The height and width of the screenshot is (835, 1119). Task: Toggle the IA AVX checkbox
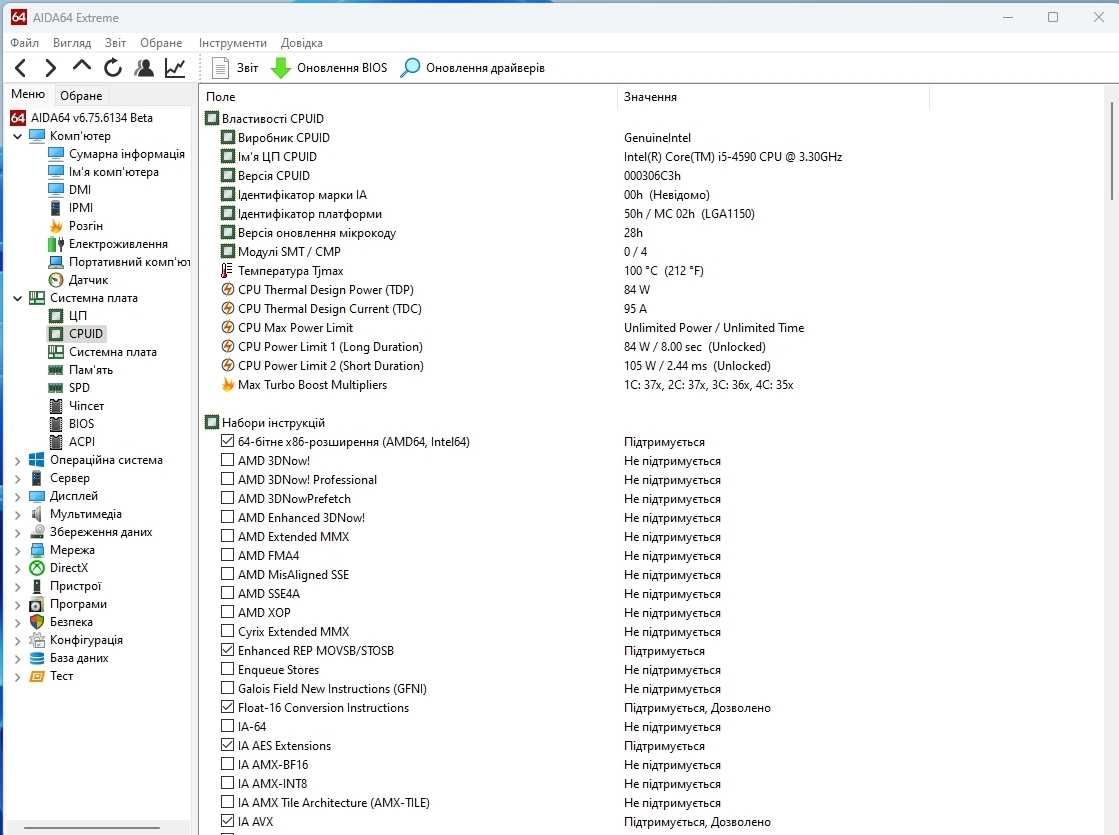pos(227,821)
